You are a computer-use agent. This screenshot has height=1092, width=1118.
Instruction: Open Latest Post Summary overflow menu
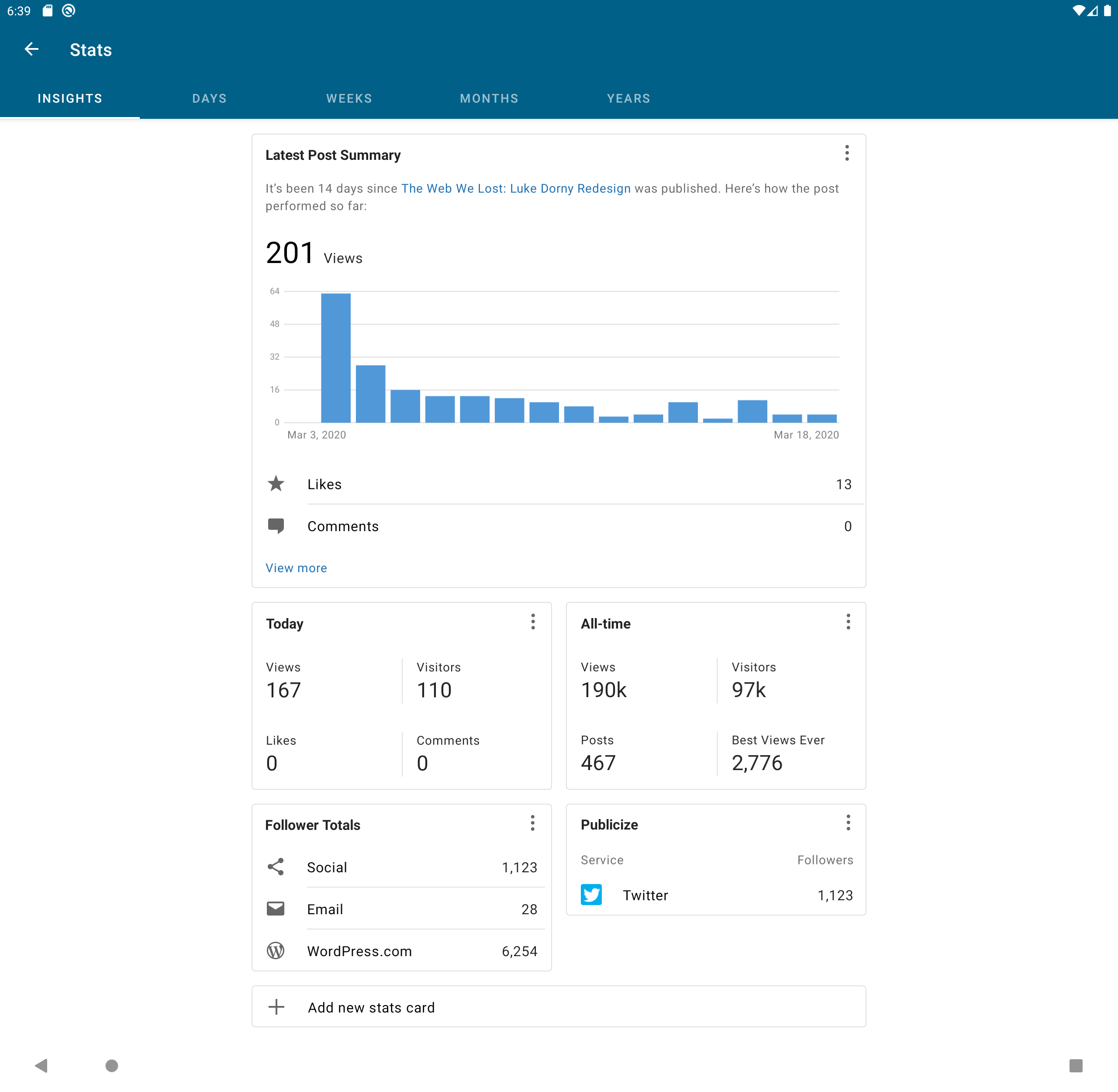(x=847, y=153)
